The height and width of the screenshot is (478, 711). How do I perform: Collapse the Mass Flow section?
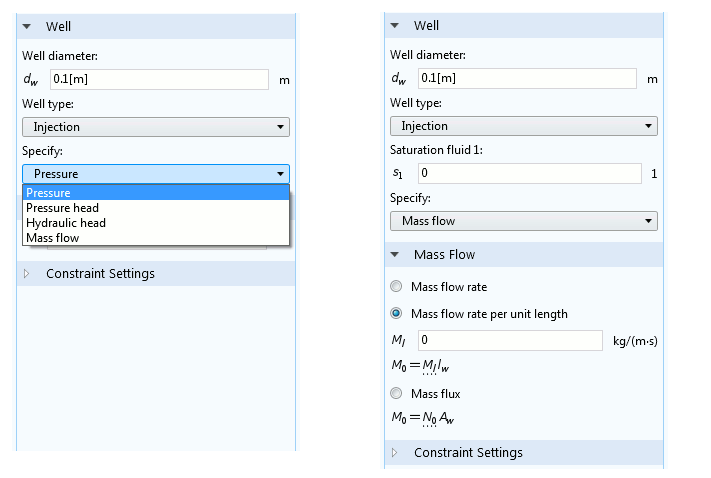pos(395,254)
